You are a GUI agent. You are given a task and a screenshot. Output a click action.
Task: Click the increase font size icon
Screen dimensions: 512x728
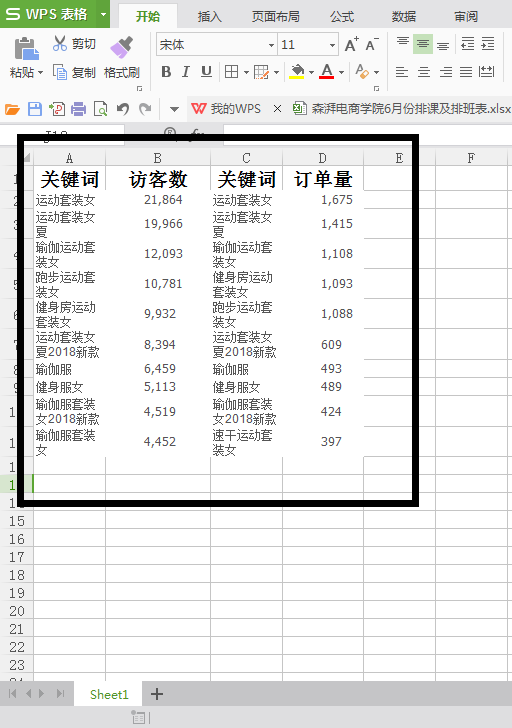351,45
